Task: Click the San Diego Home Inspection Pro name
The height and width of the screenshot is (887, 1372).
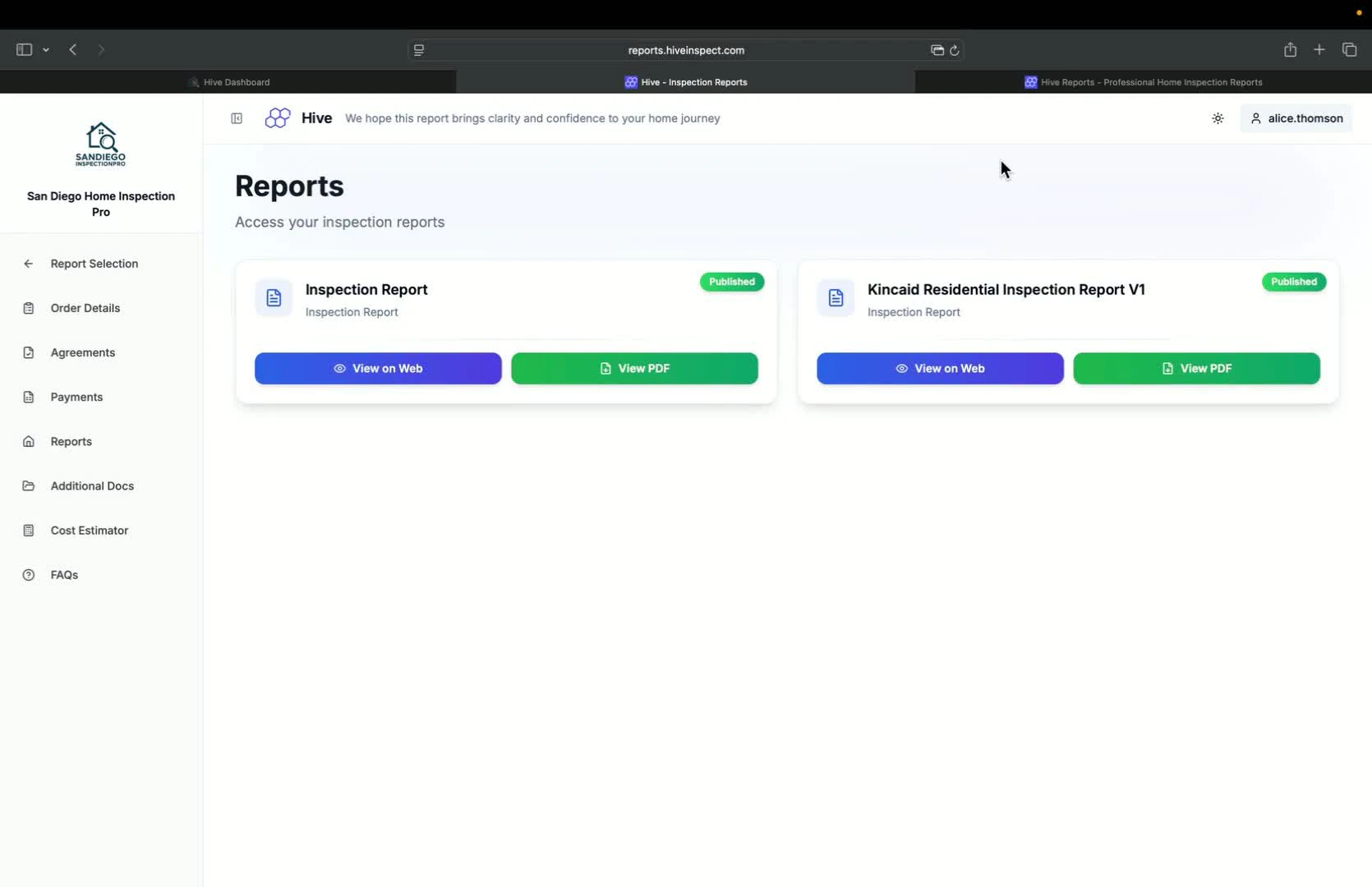Action: (x=101, y=204)
